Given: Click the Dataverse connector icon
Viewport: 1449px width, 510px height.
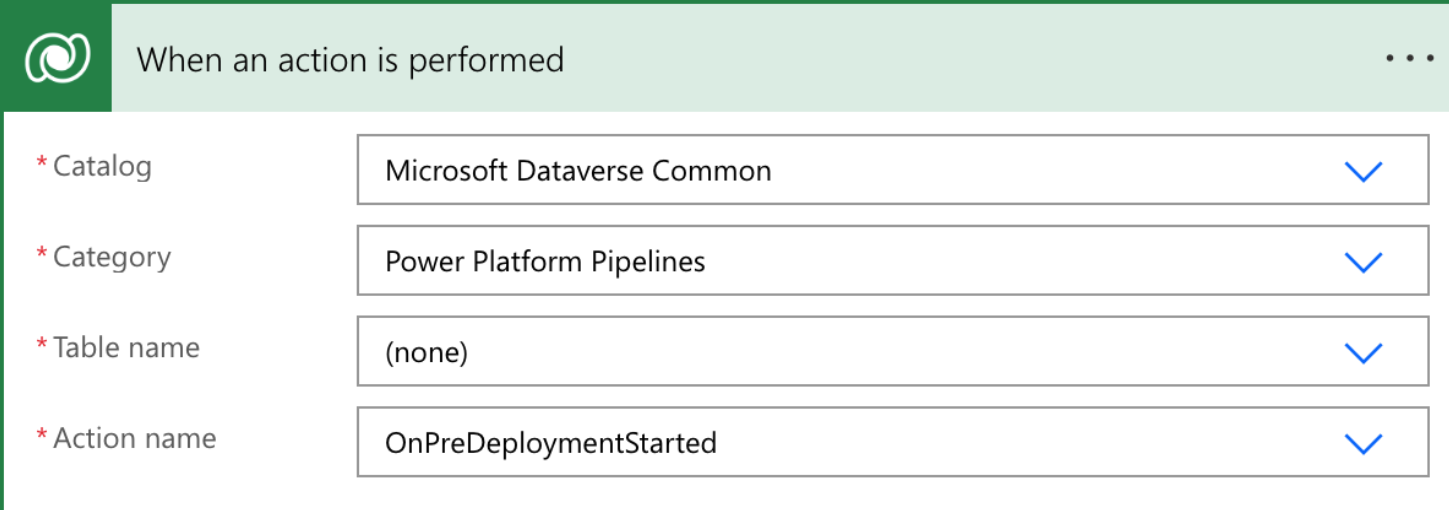Looking at the screenshot, I should 57,58.
